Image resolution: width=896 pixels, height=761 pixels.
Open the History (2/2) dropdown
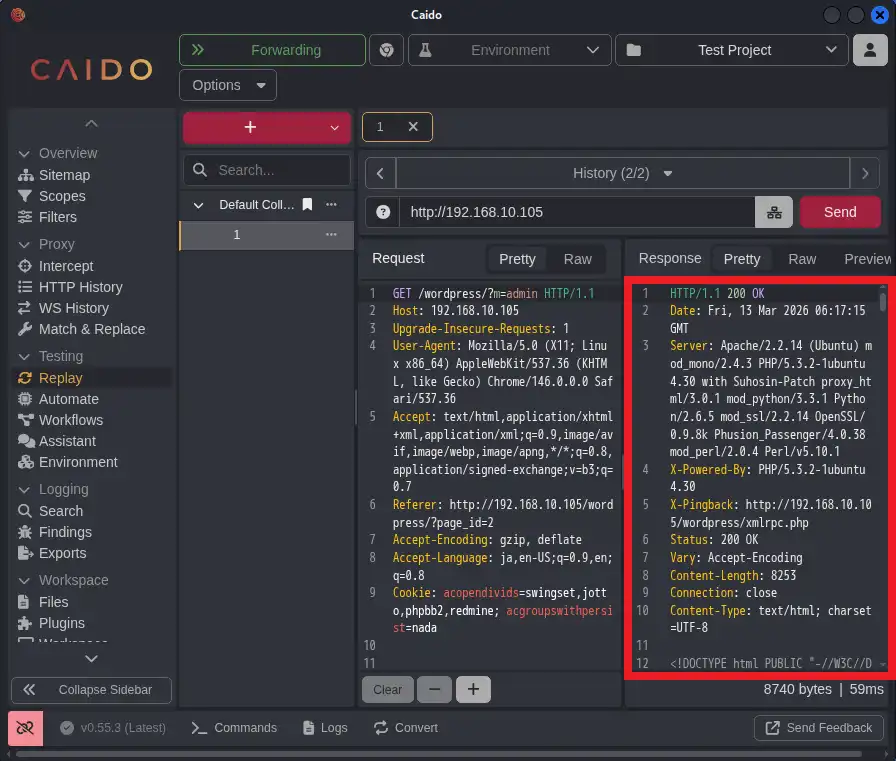point(622,172)
